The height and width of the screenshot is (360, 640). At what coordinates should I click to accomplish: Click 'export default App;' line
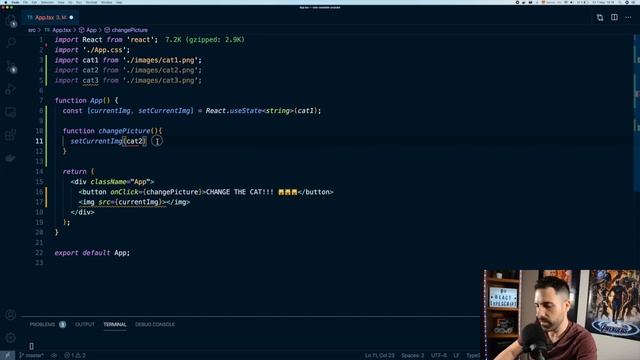92,253
